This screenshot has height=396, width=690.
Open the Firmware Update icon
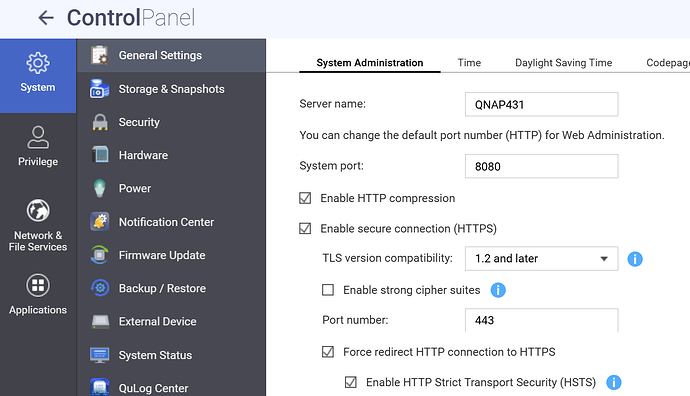point(100,255)
